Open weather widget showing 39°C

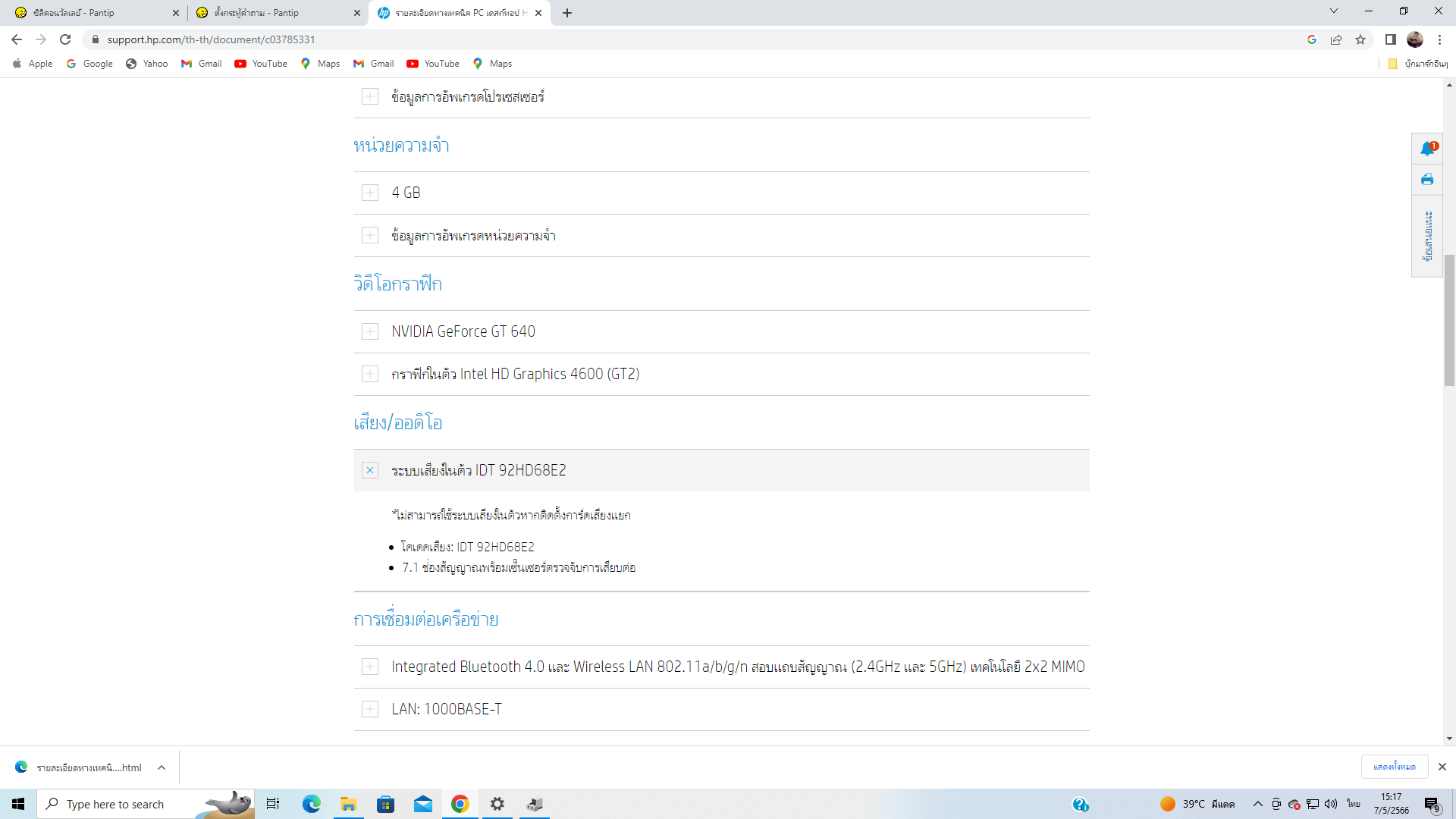pos(1197,804)
